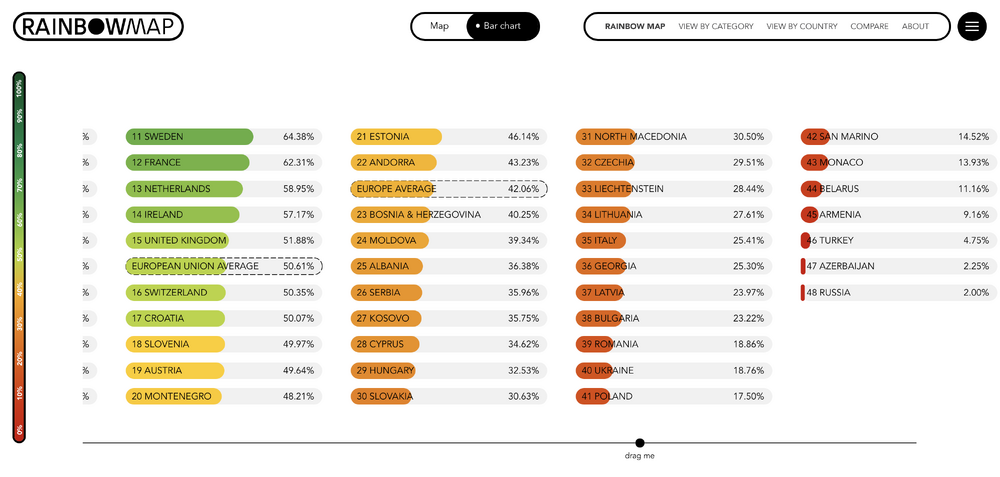Select the Europe Average dashed row
This screenshot has width=1000, height=477.
click(x=448, y=189)
